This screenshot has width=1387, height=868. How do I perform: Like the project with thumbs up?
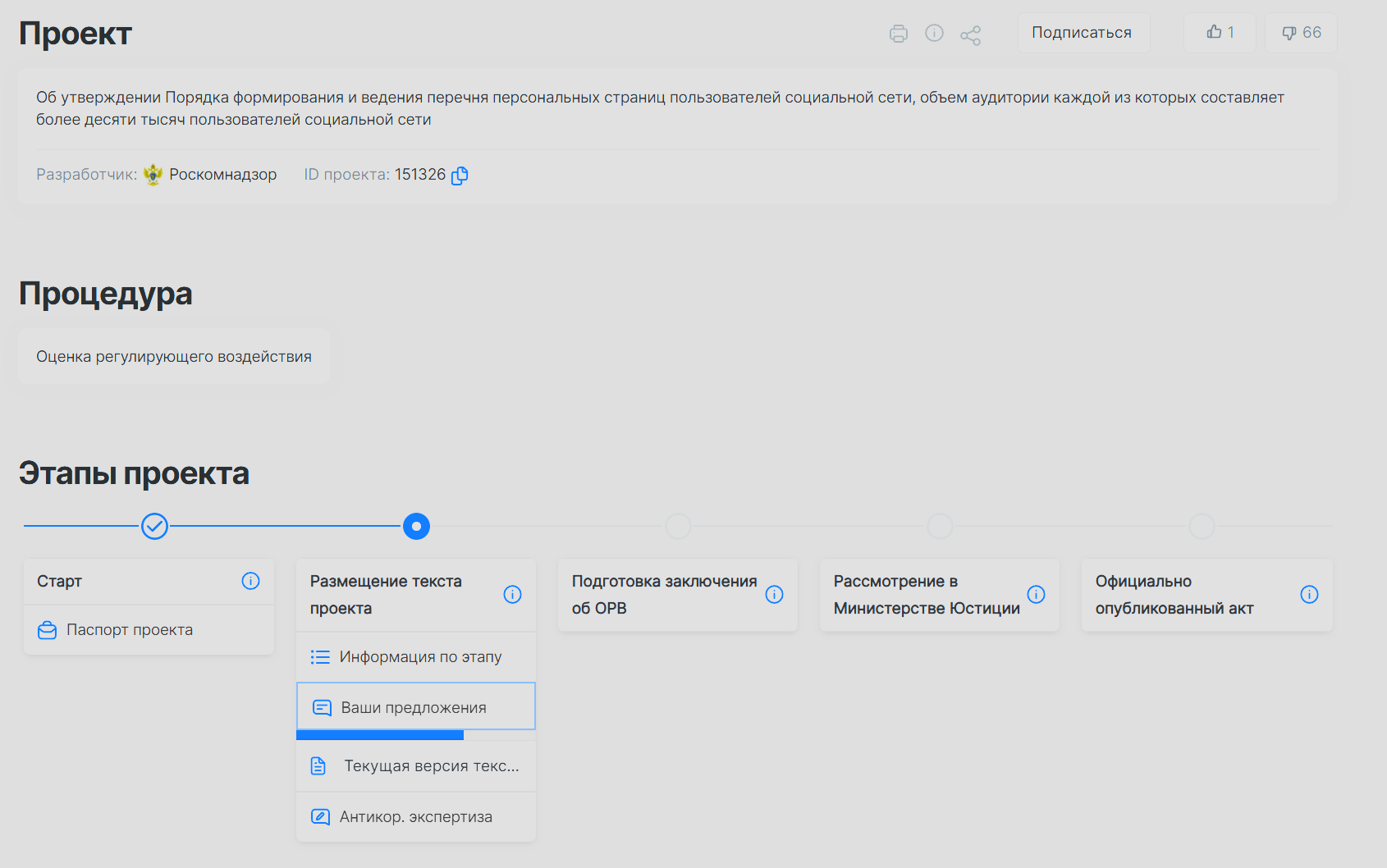(x=1220, y=33)
